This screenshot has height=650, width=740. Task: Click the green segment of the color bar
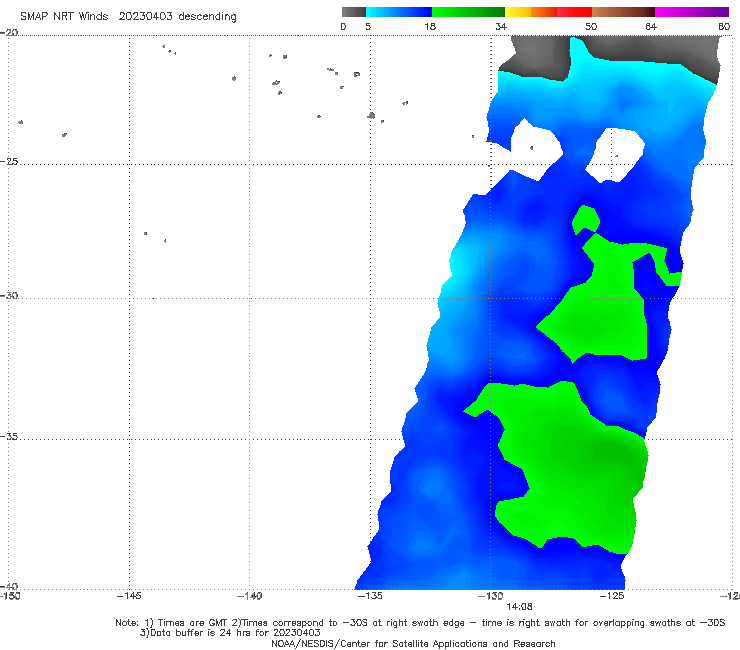click(468, 12)
